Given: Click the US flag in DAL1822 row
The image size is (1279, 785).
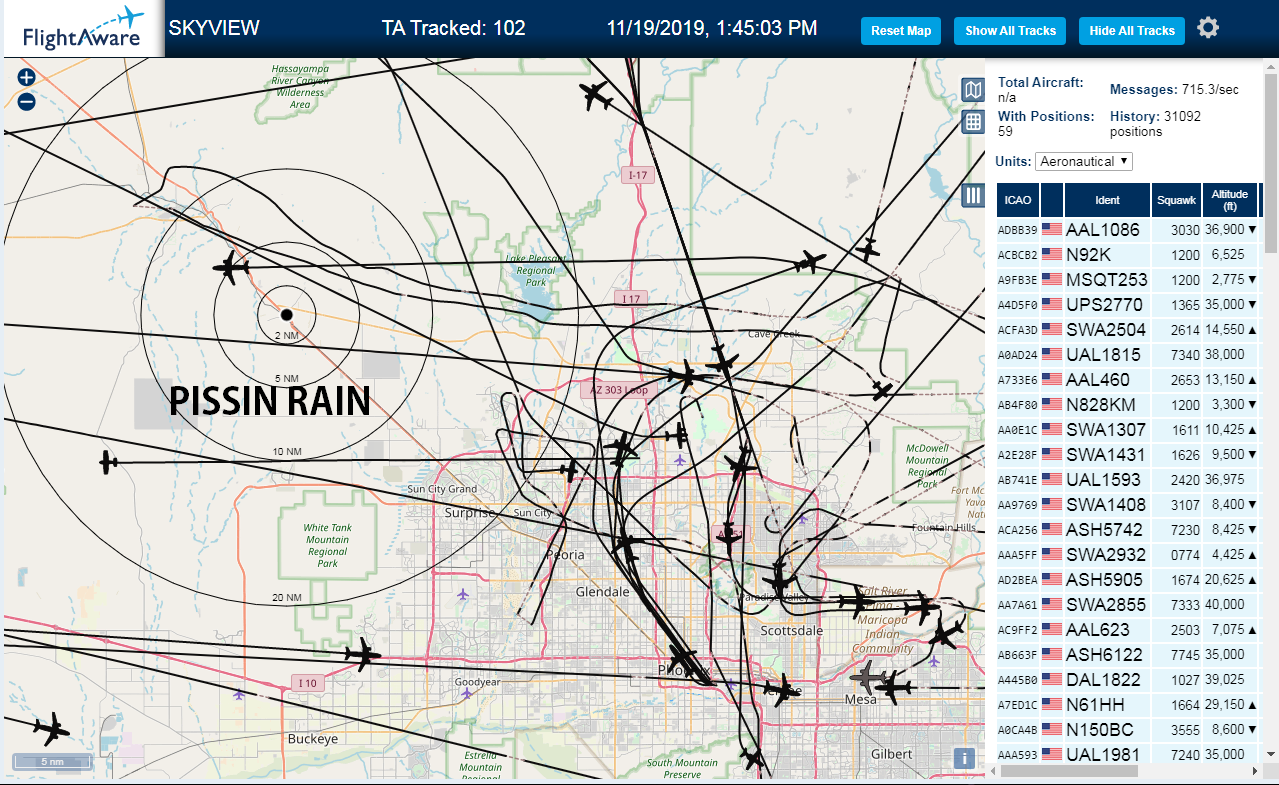Looking at the screenshot, I should (1052, 679).
